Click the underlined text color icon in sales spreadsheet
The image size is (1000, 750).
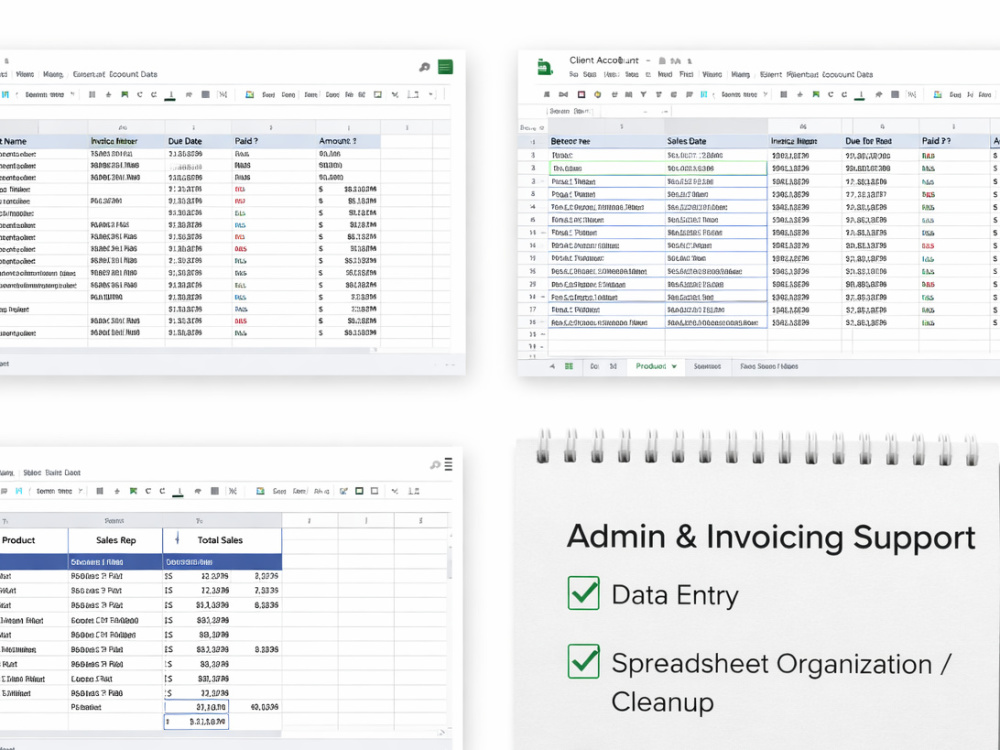(179, 492)
